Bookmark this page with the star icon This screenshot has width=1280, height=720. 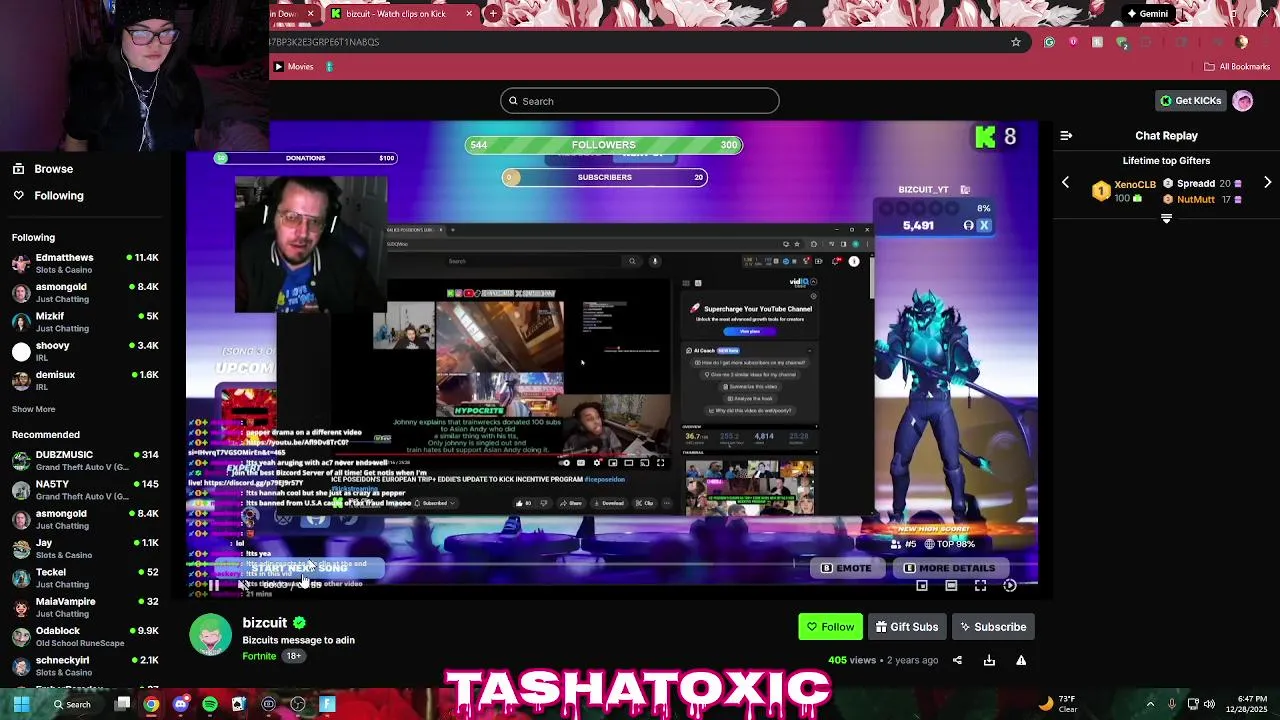click(1016, 42)
